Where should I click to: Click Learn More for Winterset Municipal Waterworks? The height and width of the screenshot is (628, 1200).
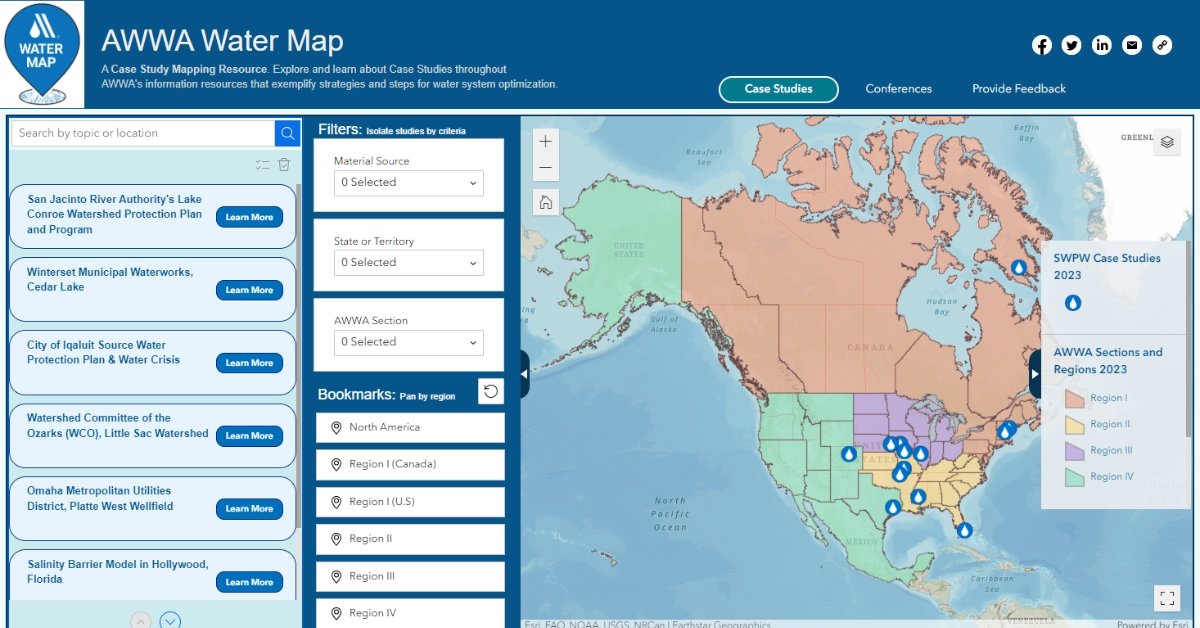pyautogui.click(x=249, y=290)
